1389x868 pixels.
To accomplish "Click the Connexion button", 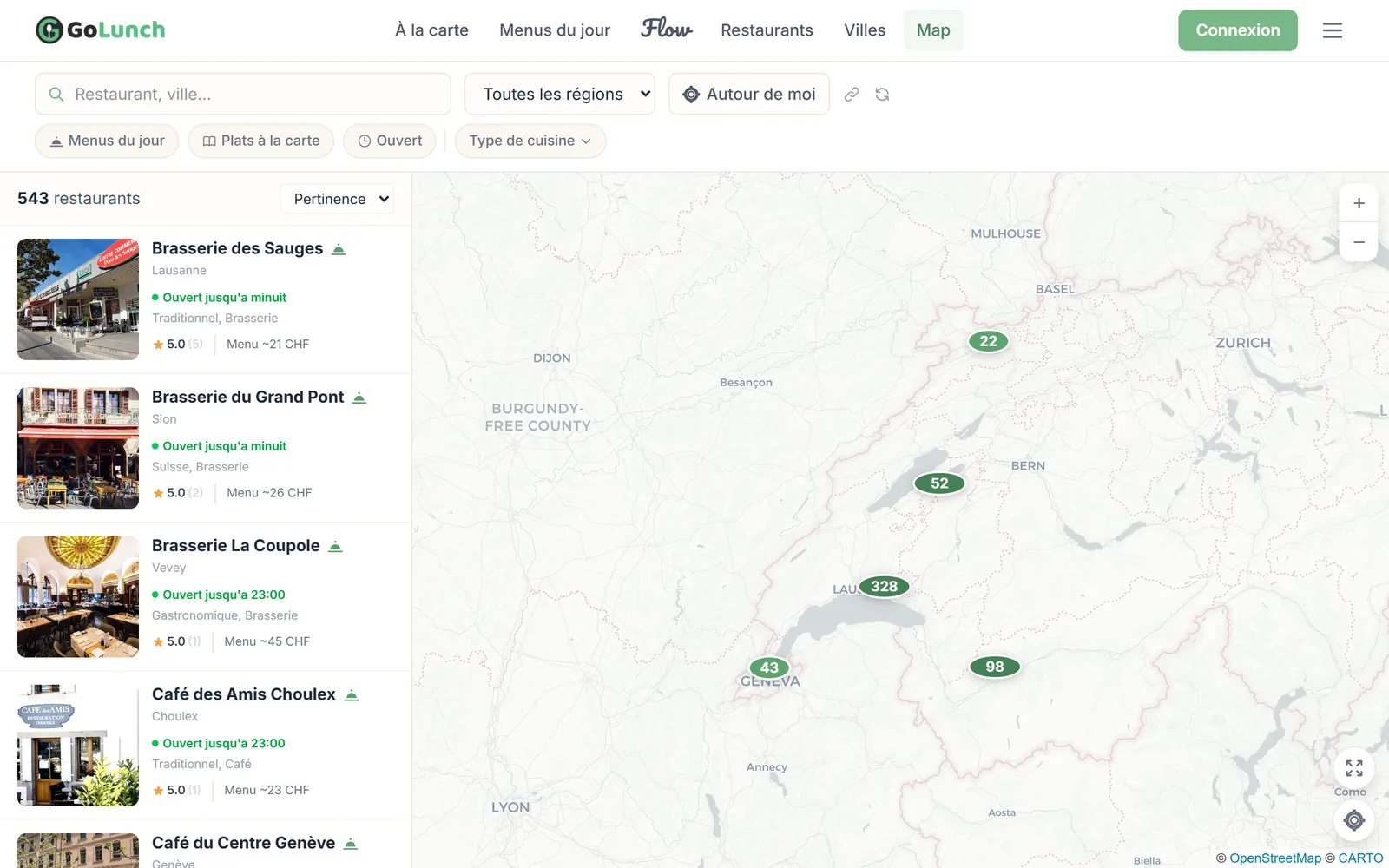I will 1238,30.
